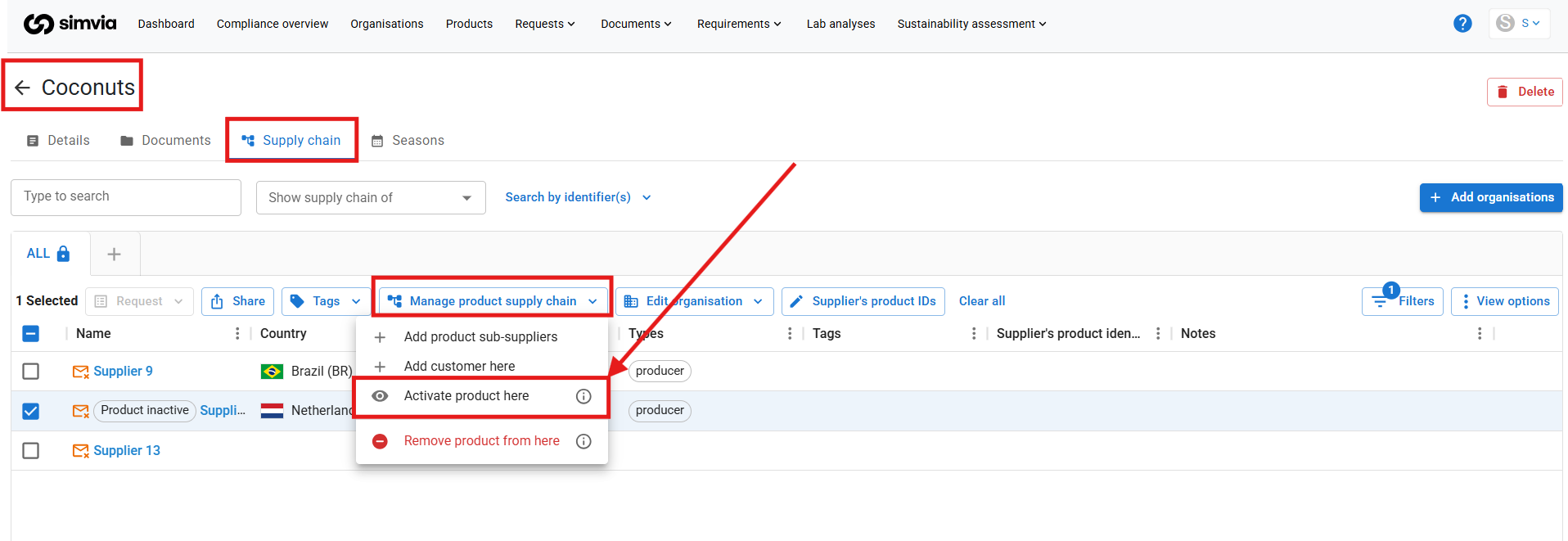Viewport: 1568px width, 541px height.
Task: Click Supplier's product IDs button
Action: coord(863,301)
